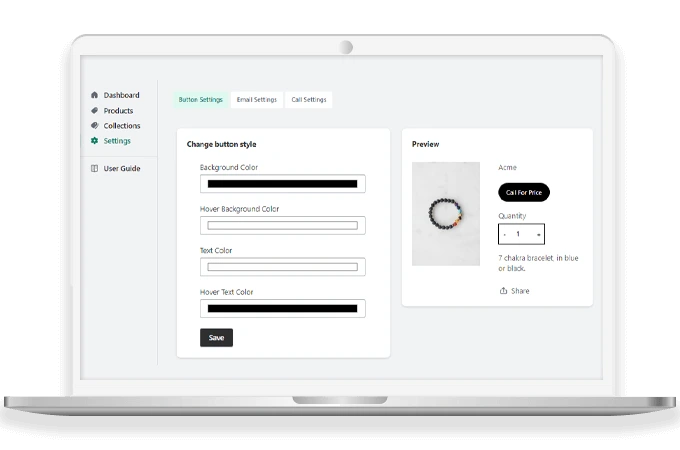Viewport: 680px width, 450px height.
Task: Open the Email Settings tab
Action: [256, 100]
